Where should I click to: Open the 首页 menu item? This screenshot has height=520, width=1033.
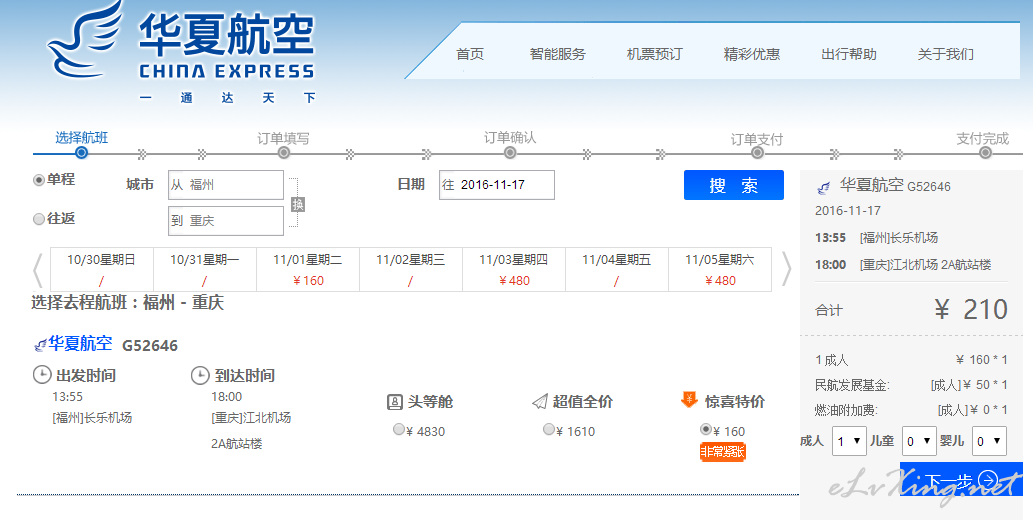[470, 54]
